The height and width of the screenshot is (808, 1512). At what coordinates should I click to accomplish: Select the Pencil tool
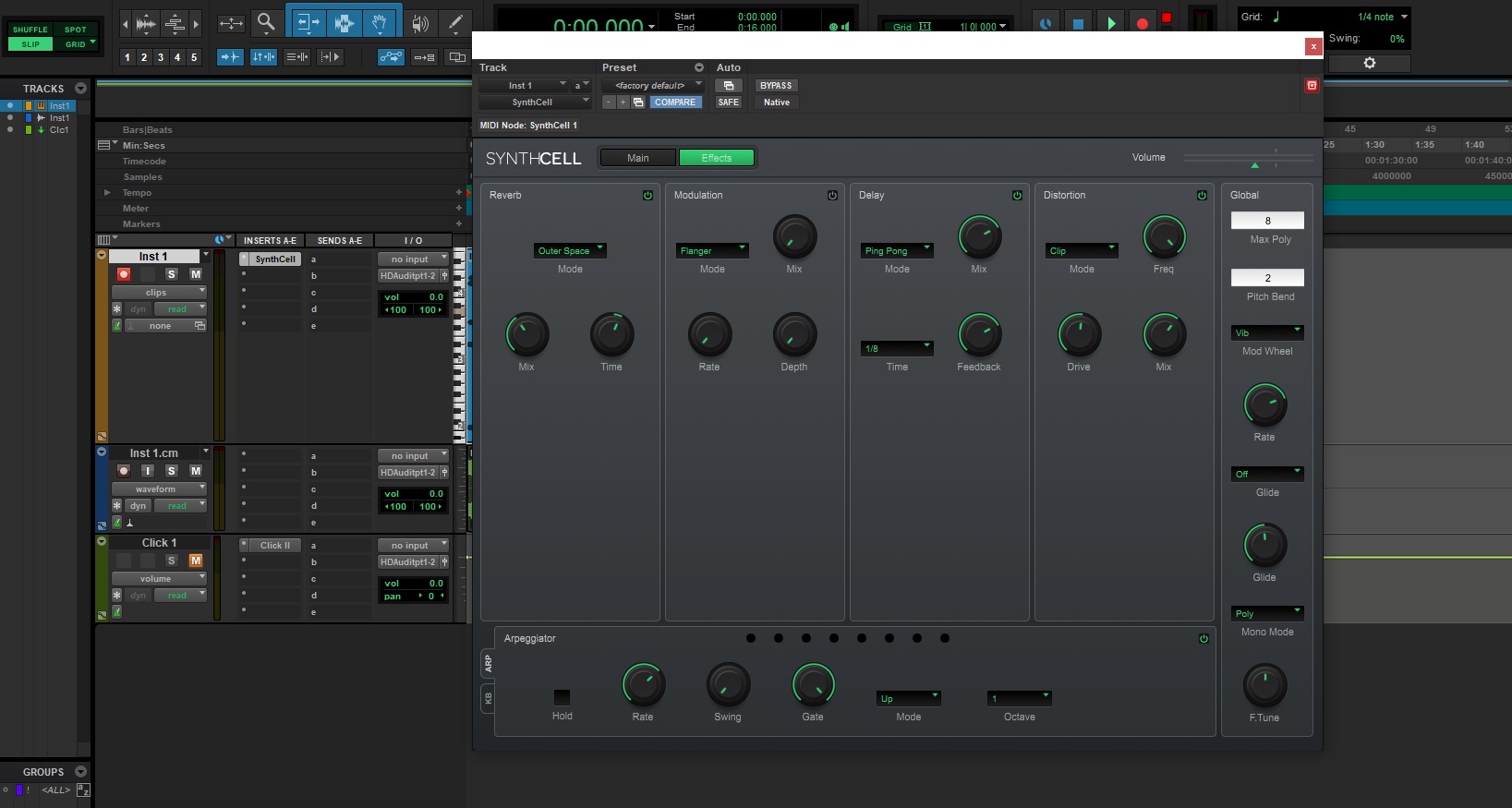[x=455, y=23]
